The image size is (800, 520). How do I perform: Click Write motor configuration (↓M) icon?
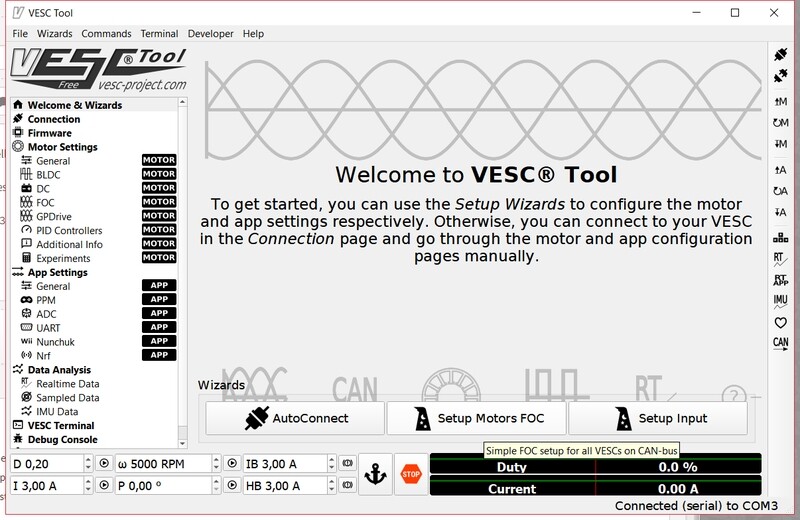point(780,144)
